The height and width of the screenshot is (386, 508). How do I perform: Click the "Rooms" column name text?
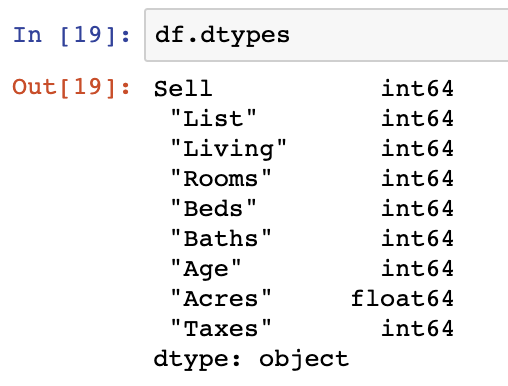coord(221,178)
